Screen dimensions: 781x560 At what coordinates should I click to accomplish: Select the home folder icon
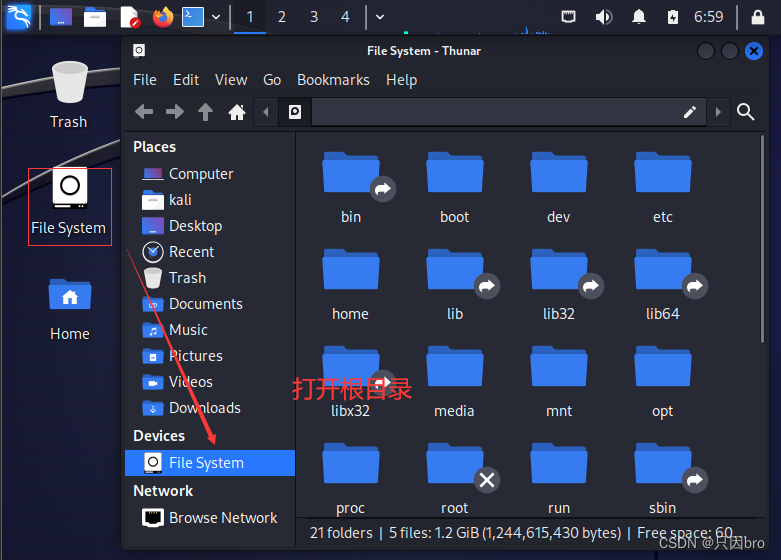click(351, 270)
